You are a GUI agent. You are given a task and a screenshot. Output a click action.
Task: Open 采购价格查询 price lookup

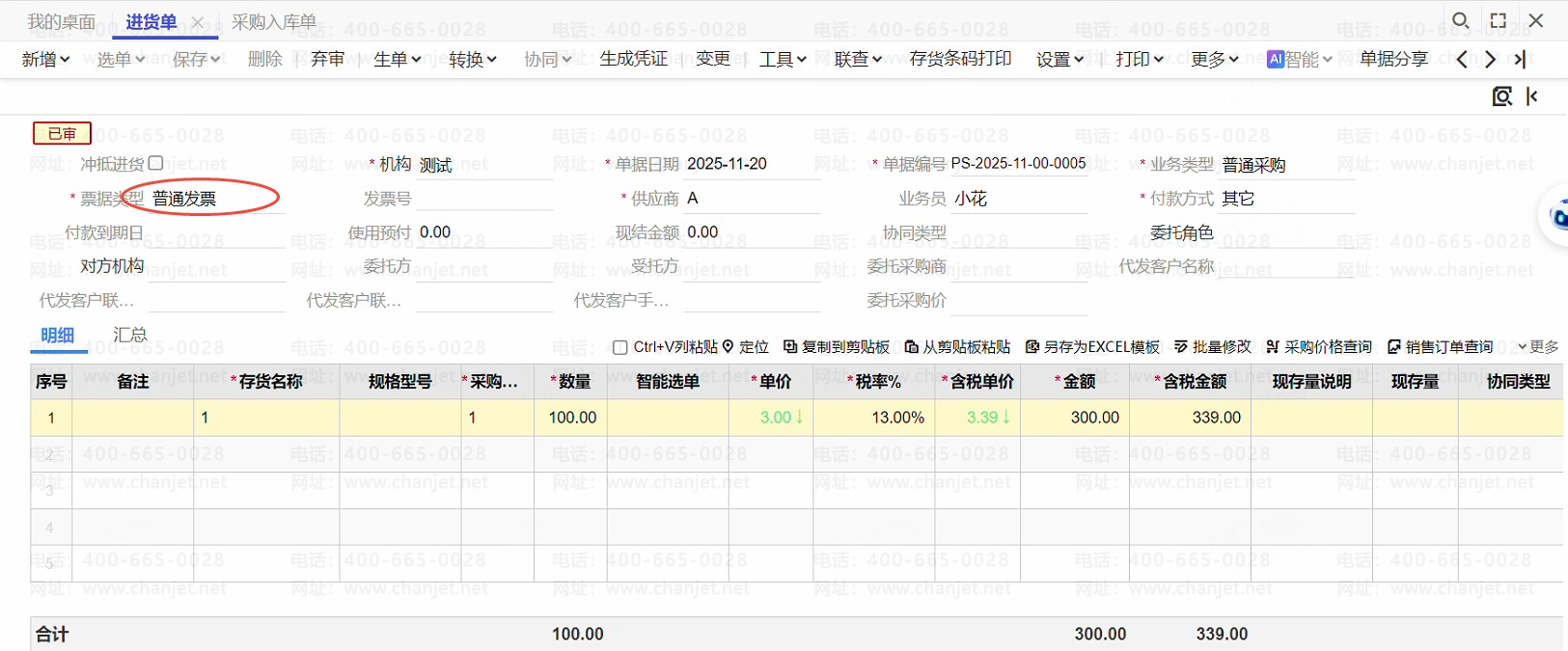(x=1273, y=347)
